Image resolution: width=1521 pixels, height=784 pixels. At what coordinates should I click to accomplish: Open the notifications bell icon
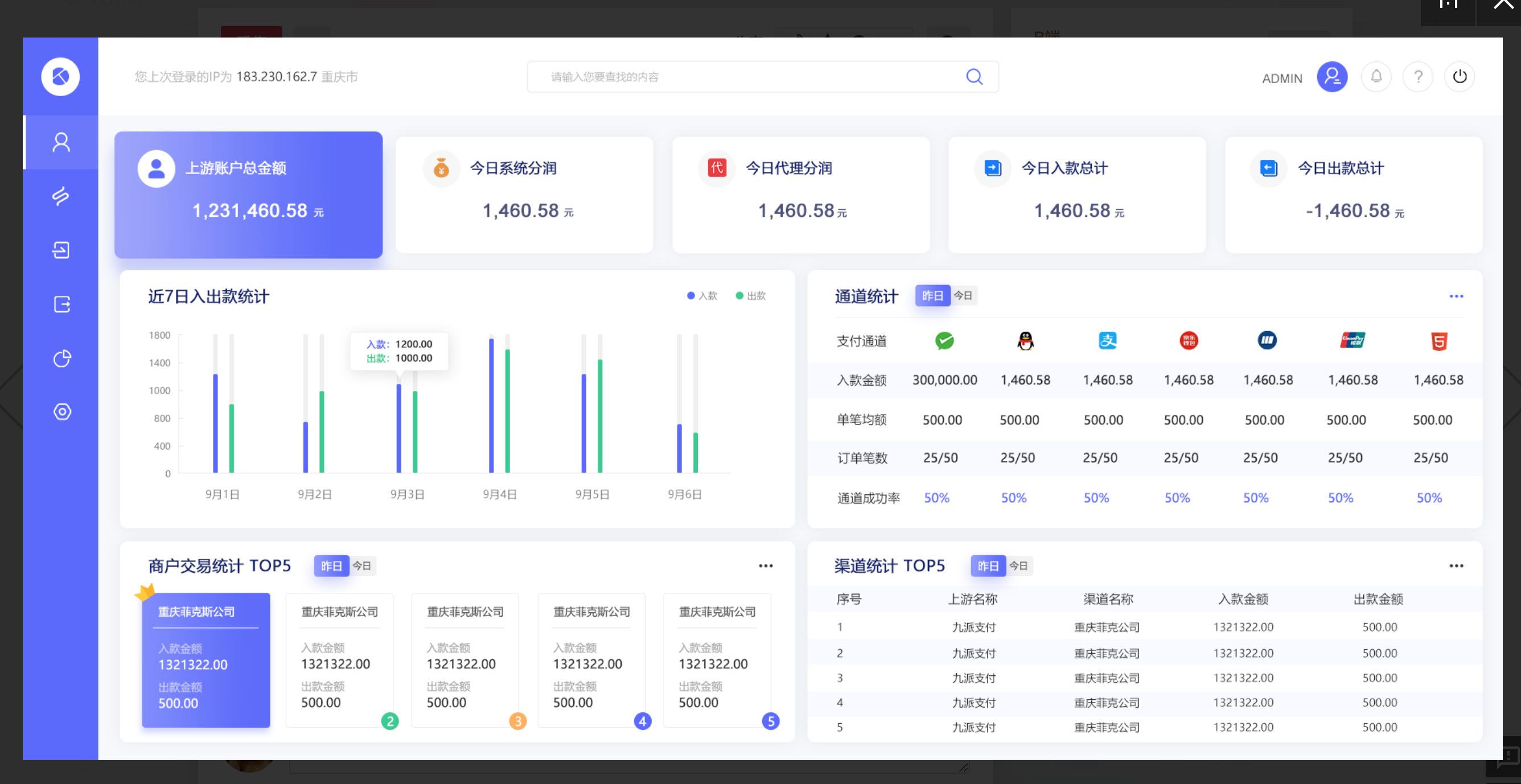[1376, 77]
